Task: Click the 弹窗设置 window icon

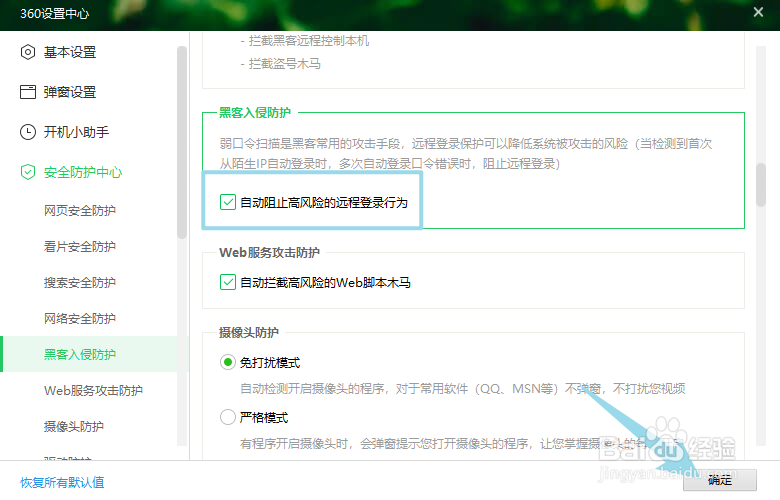Action: tap(28, 92)
